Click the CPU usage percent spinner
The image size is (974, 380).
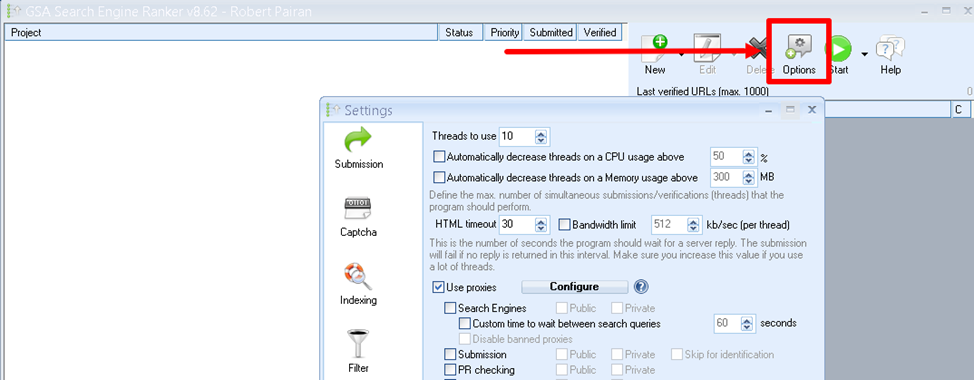click(749, 156)
